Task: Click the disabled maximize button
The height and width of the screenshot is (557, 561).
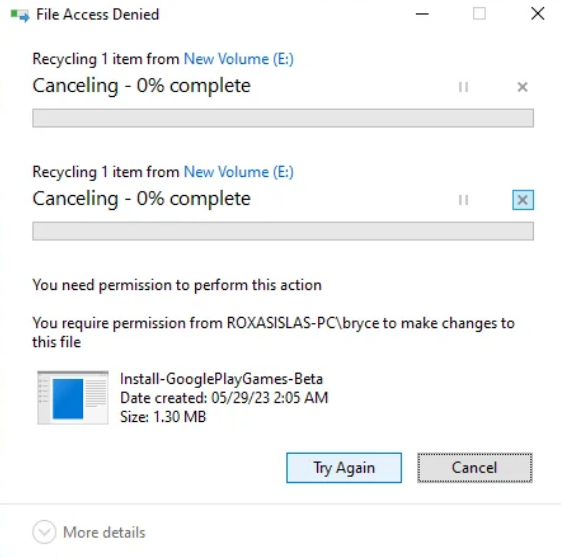Action: click(479, 14)
